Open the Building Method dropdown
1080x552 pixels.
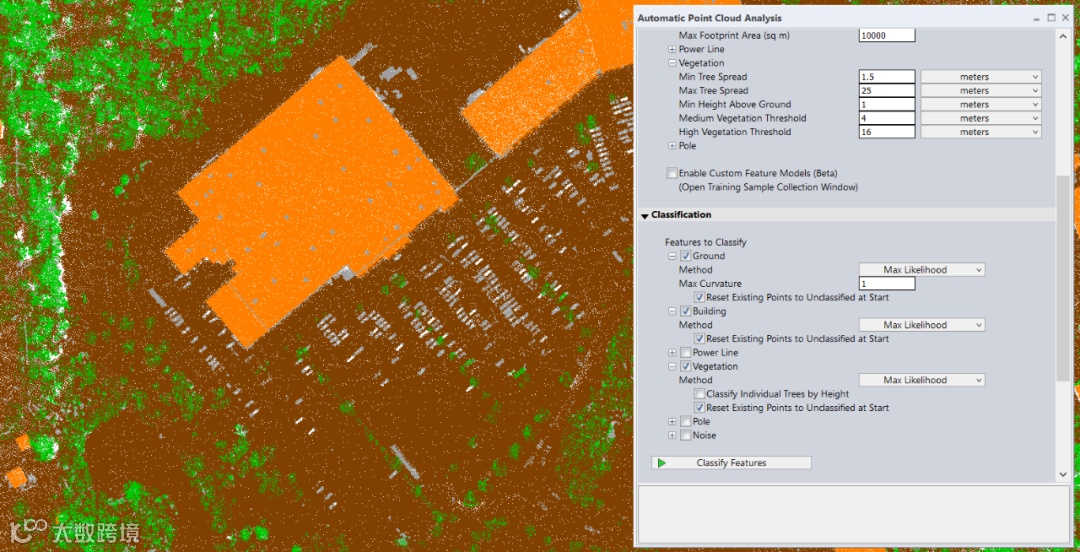point(922,325)
